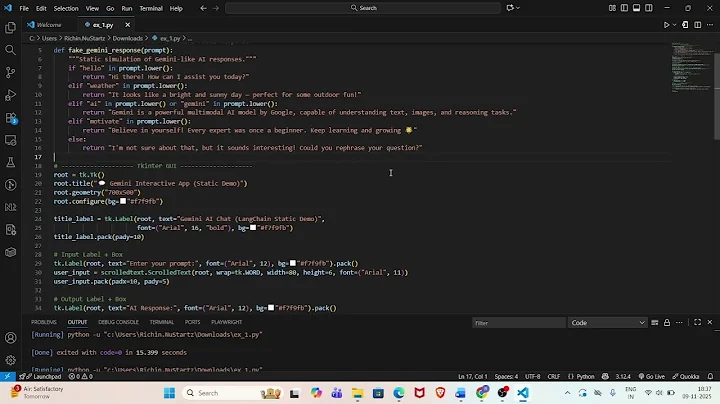Image resolution: width=720 pixels, height=404 pixels.
Task: Toggle the Secondary Side Bar visibility
Action: pyautogui.click(x=649, y=8)
